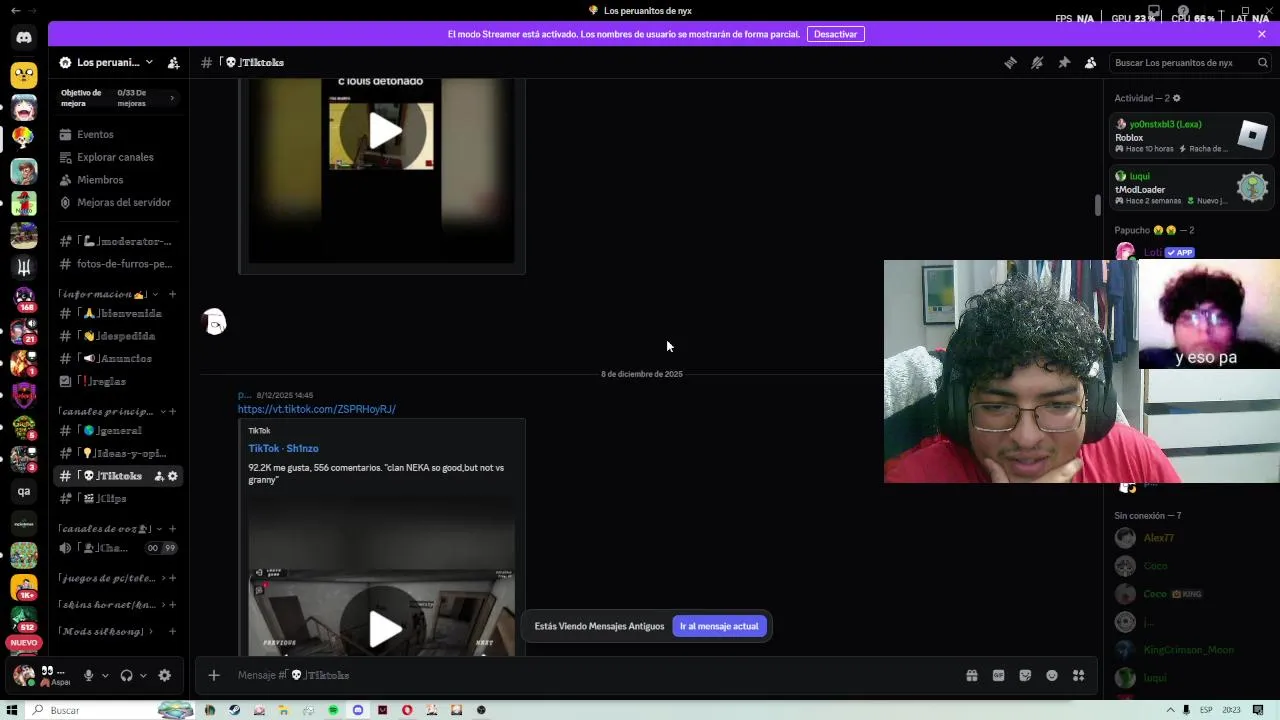Add channel to informacion category
This screenshot has width=1280, height=720.
click(172, 294)
